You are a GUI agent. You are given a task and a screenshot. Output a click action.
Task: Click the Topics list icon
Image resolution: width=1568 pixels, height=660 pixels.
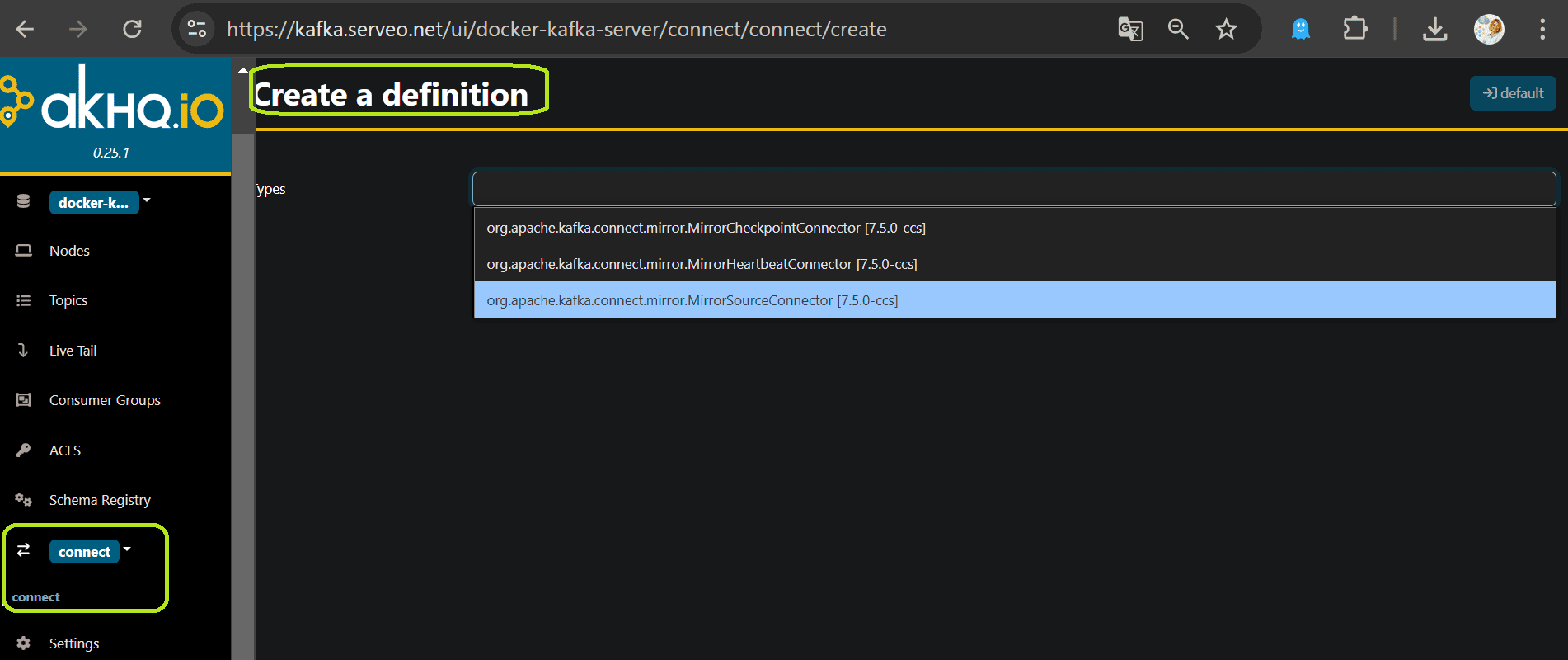pyautogui.click(x=24, y=300)
